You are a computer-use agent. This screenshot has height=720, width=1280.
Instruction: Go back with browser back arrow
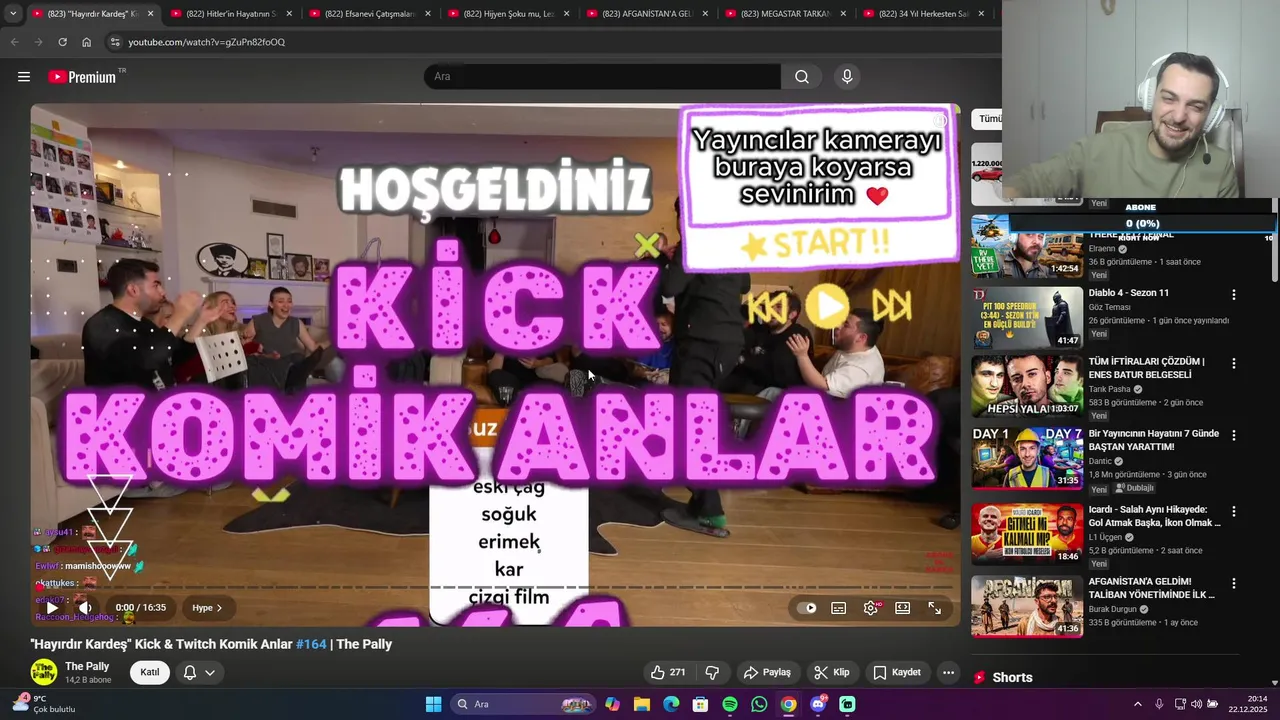point(14,42)
